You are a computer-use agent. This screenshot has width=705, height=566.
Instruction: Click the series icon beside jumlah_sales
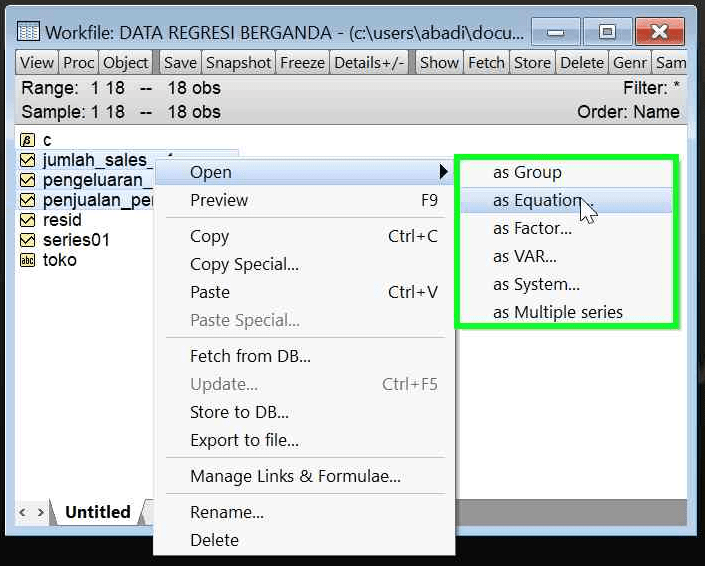(27, 160)
